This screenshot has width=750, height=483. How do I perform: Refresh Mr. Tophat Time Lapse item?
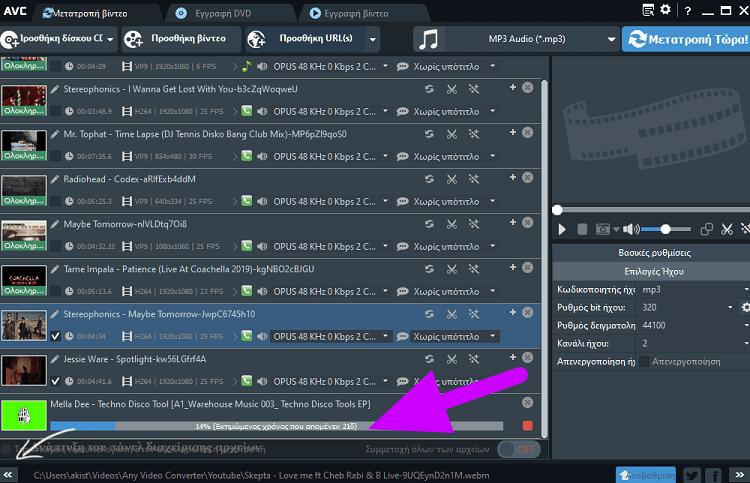coord(429,134)
